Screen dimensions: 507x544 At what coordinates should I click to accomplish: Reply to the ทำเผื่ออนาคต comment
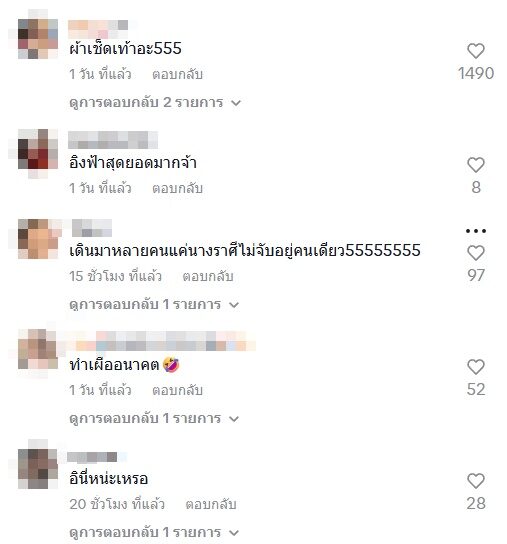point(177,390)
